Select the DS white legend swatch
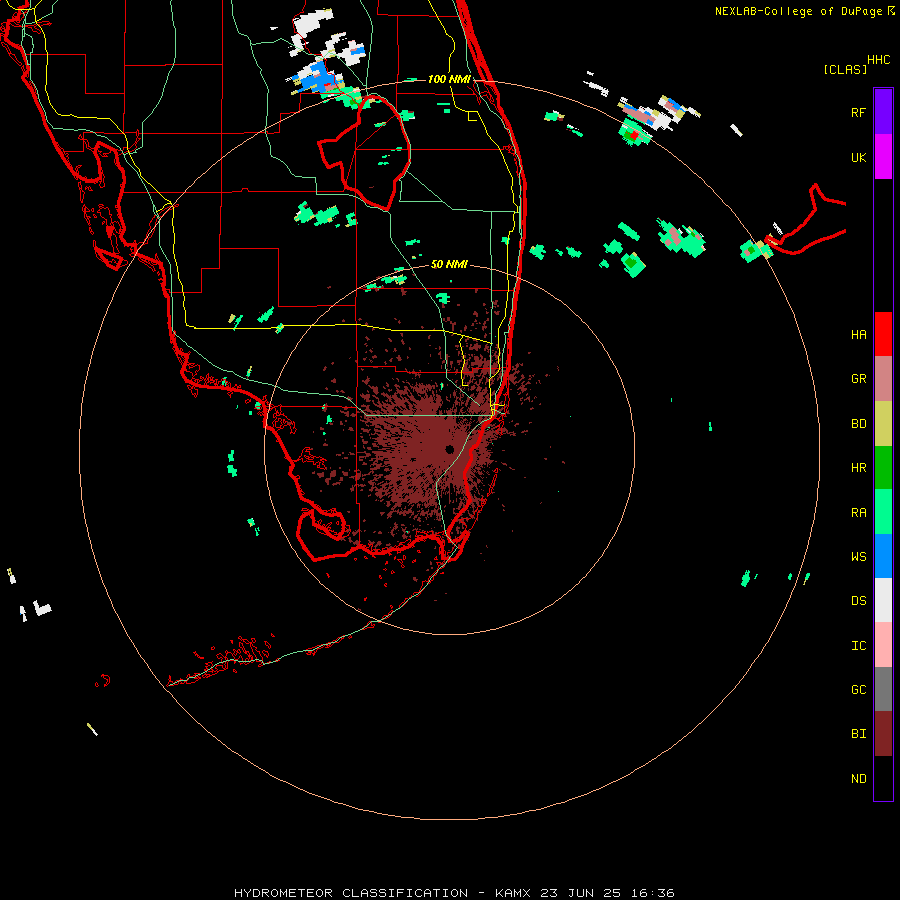This screenshot has height=900, width=900. 883,600
